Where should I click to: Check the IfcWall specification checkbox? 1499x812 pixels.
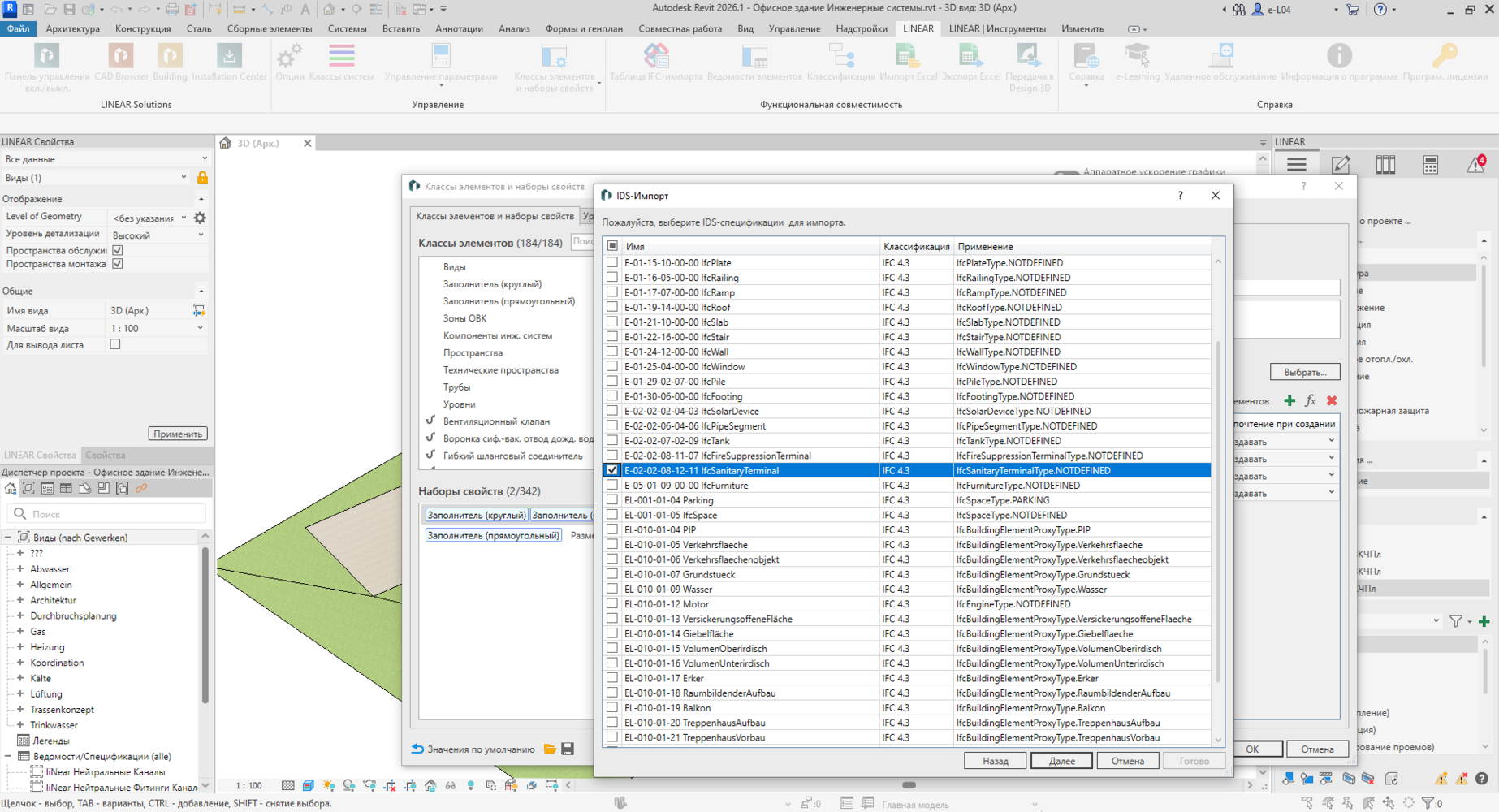pyautogui.click(x=612, y=352)
